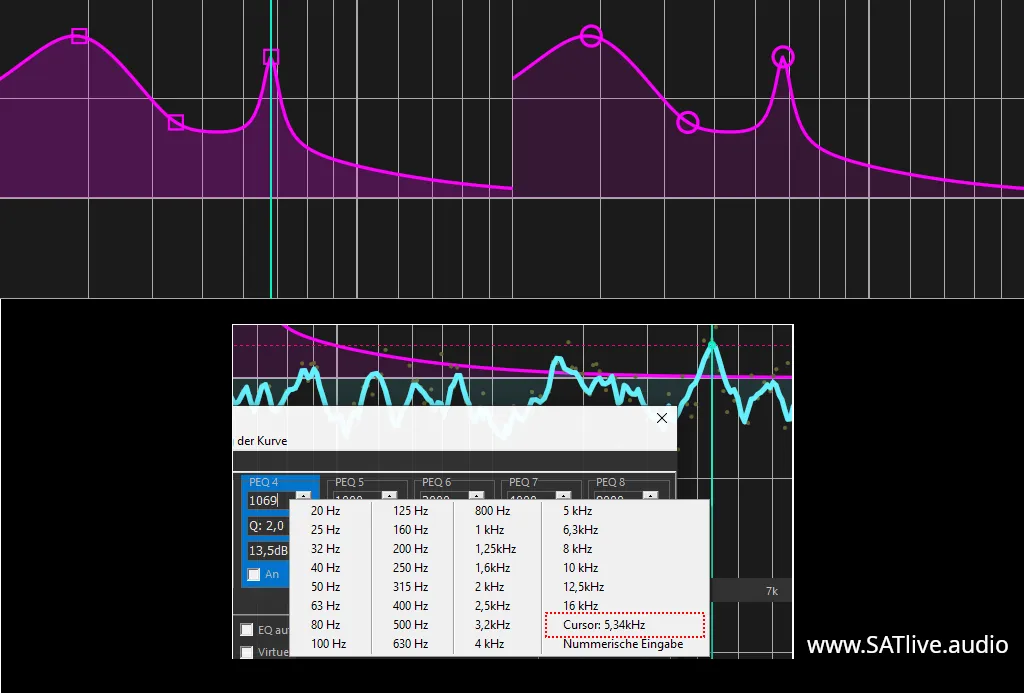Select the circular EQ handle at left peak
Image resolution: width=1024 pixels, height=695 pixels.
591,36
